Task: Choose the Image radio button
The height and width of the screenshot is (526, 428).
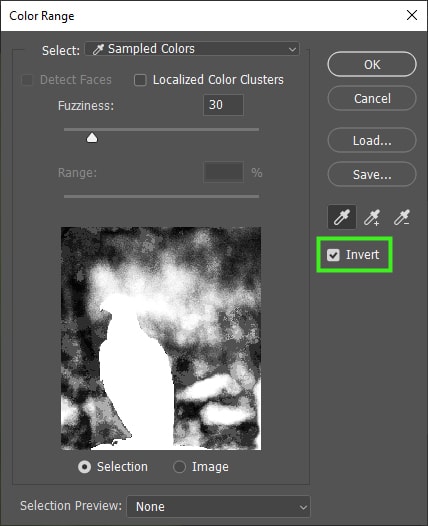Action: point(179,467)
